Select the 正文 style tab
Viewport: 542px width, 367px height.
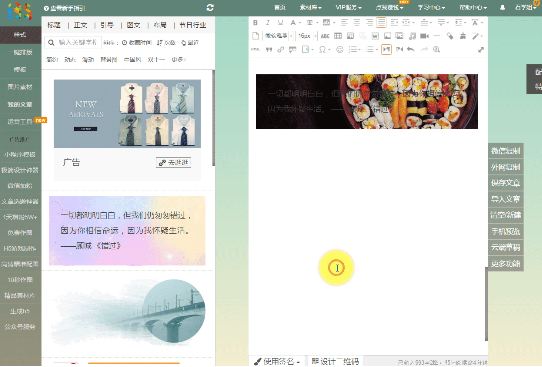[80, 25]
